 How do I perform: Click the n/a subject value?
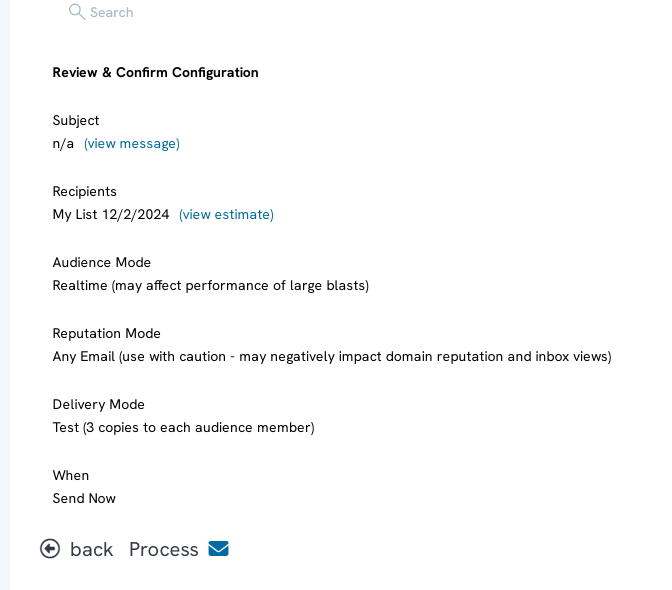tap(63, 144)
